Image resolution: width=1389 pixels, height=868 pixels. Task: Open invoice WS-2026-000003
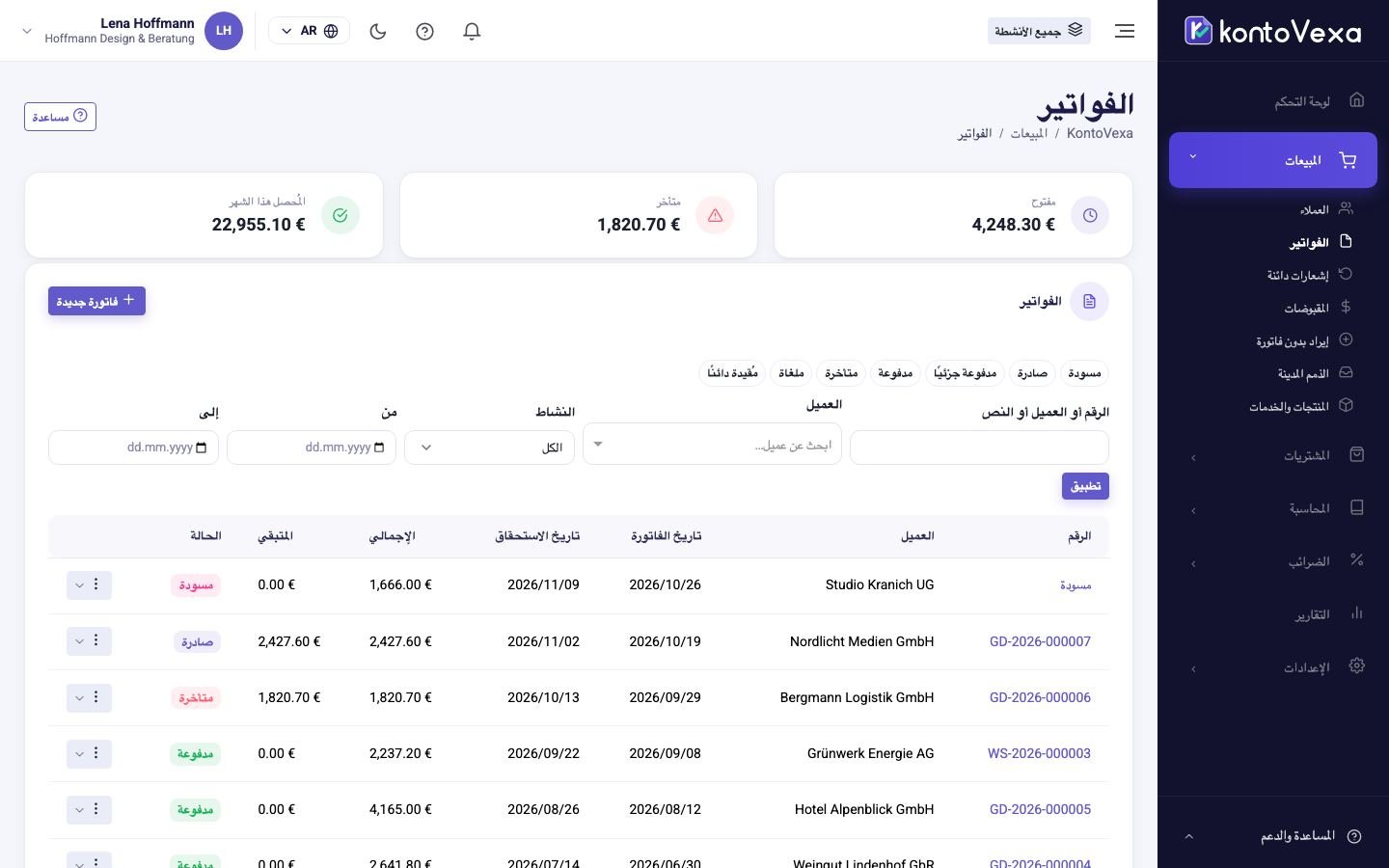coord(1039,753)
